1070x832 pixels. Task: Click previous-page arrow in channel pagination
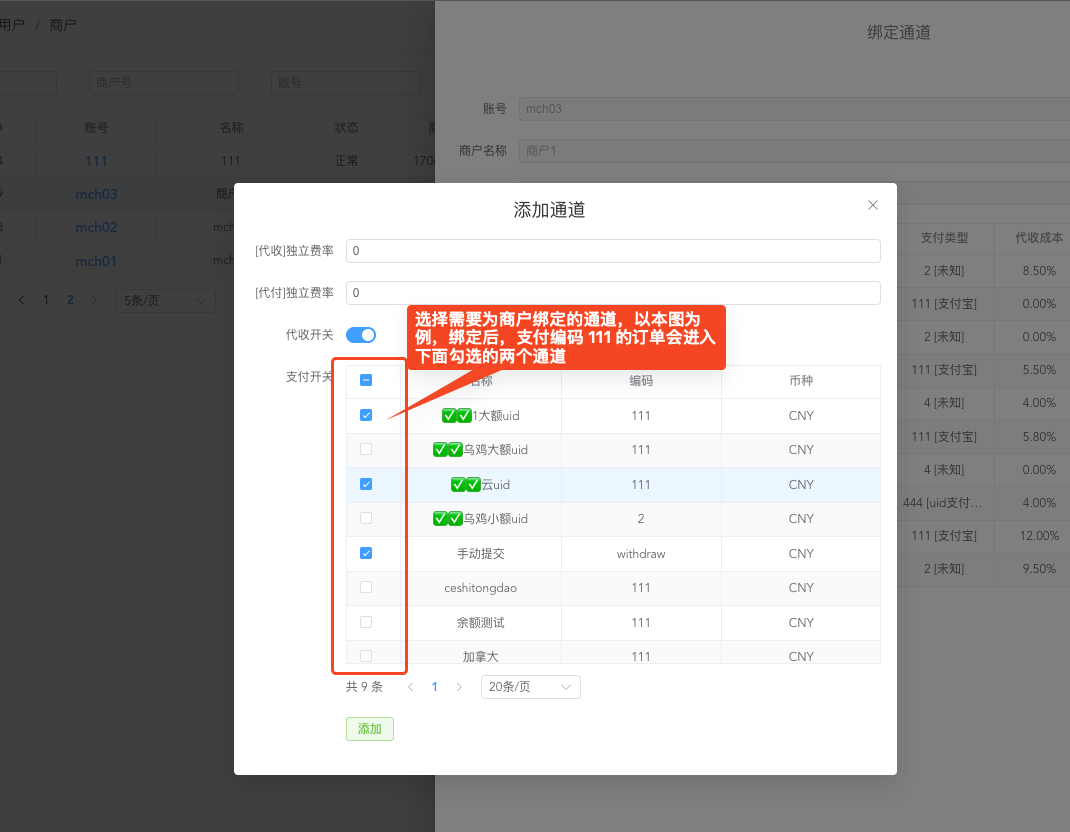[x=410, y=687]
